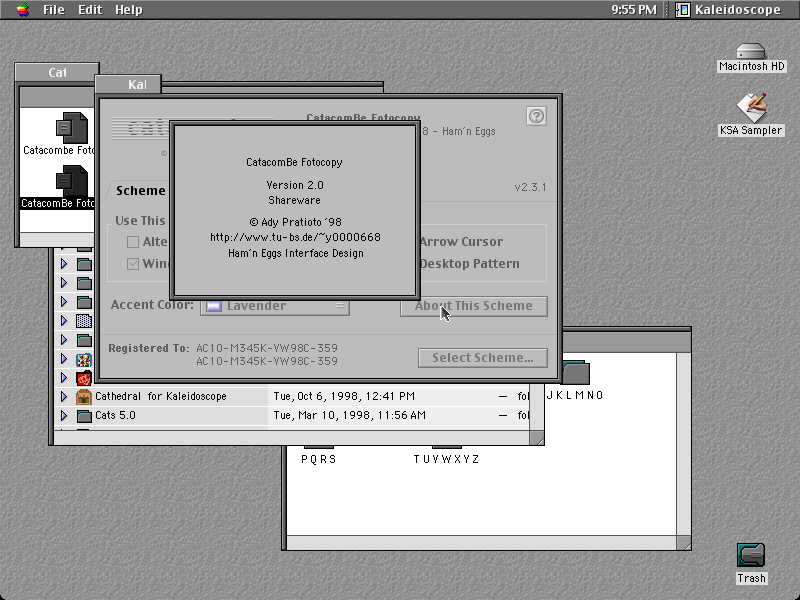This screenshot has height=600, width=800.
Task: Click the Tue, Oct 6, 1998, 12:41 PM date
Action: click(x=344, y=396)
